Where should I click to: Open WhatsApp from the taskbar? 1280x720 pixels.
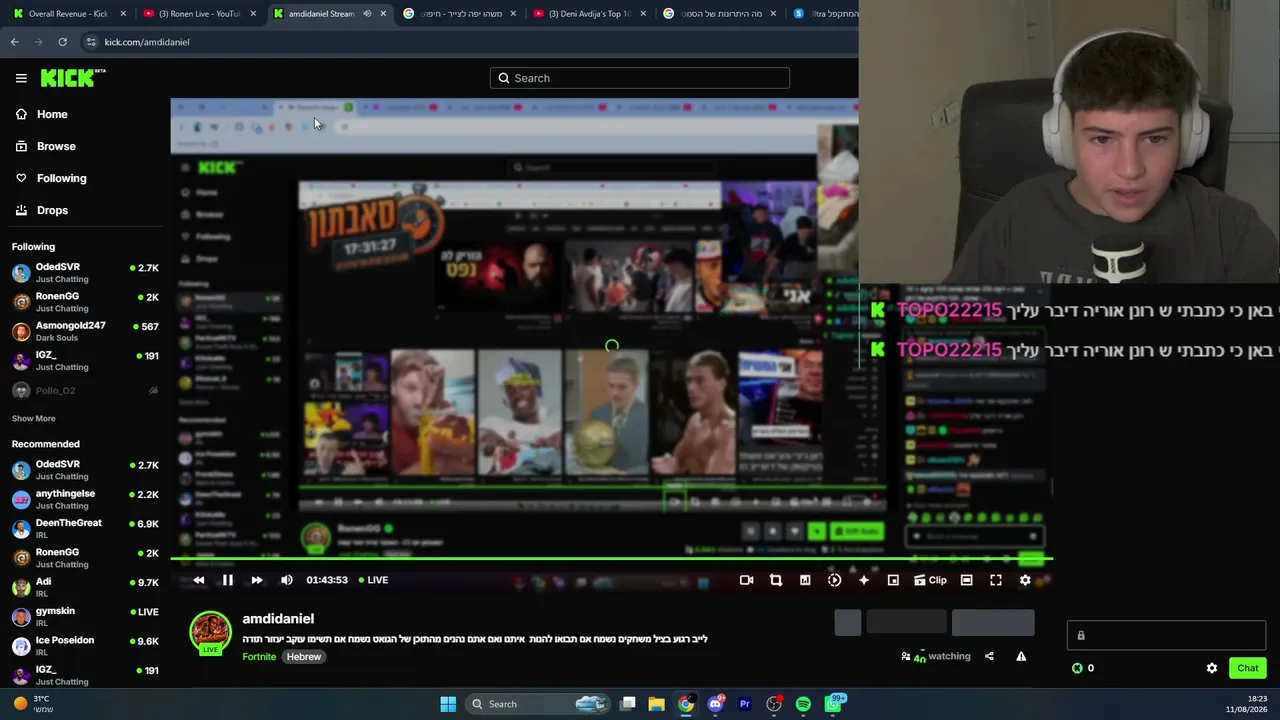833,704
